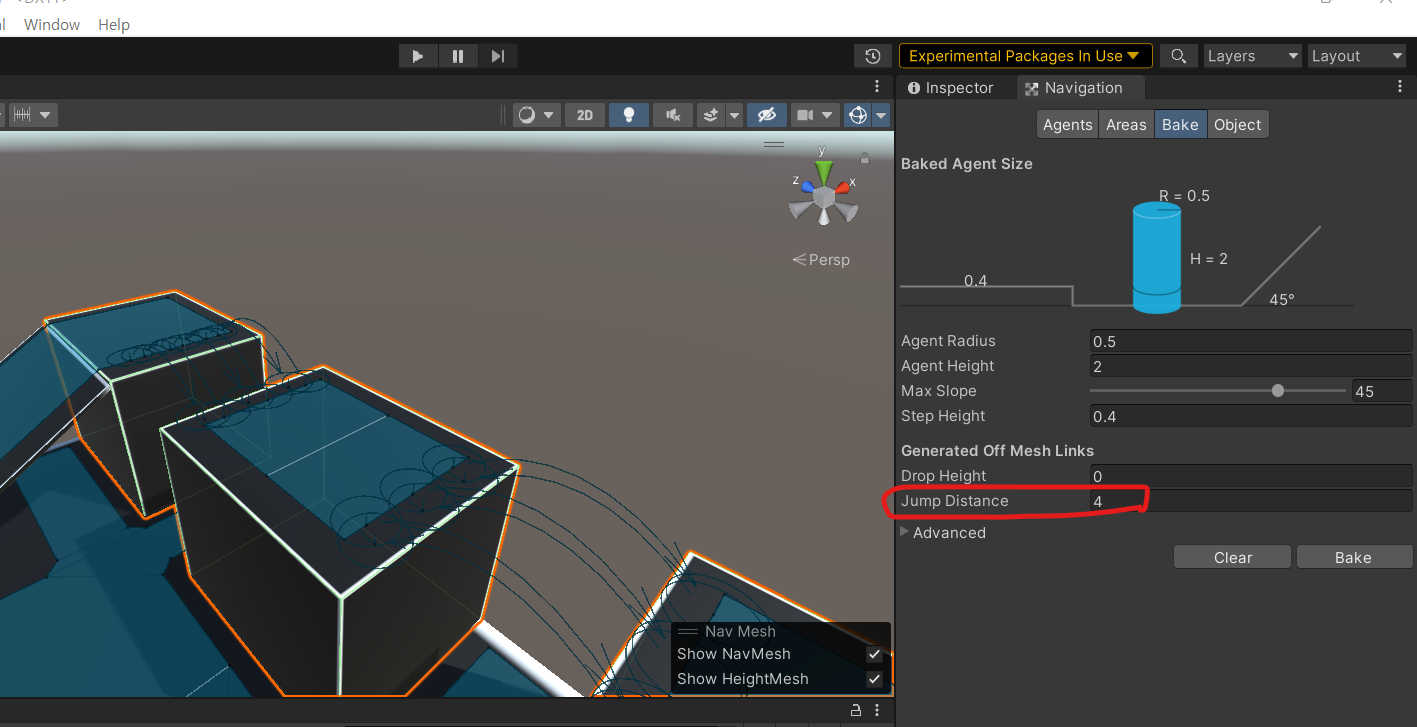Switch to the Areas tab
1417x727 pixels.
[x=1126, y=125]
